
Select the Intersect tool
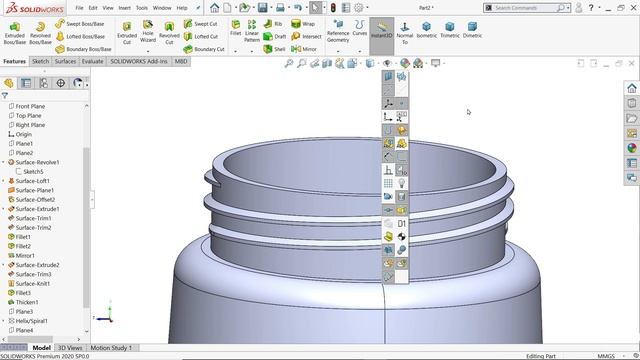pyautogui.click(x=307, y=37)
